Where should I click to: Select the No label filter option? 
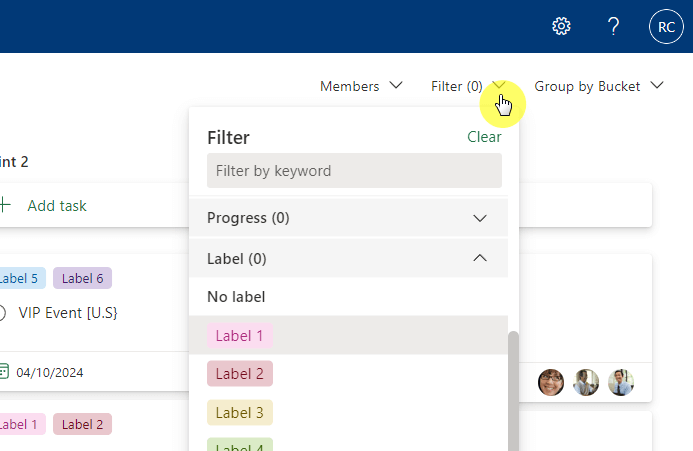pos(348,297)
